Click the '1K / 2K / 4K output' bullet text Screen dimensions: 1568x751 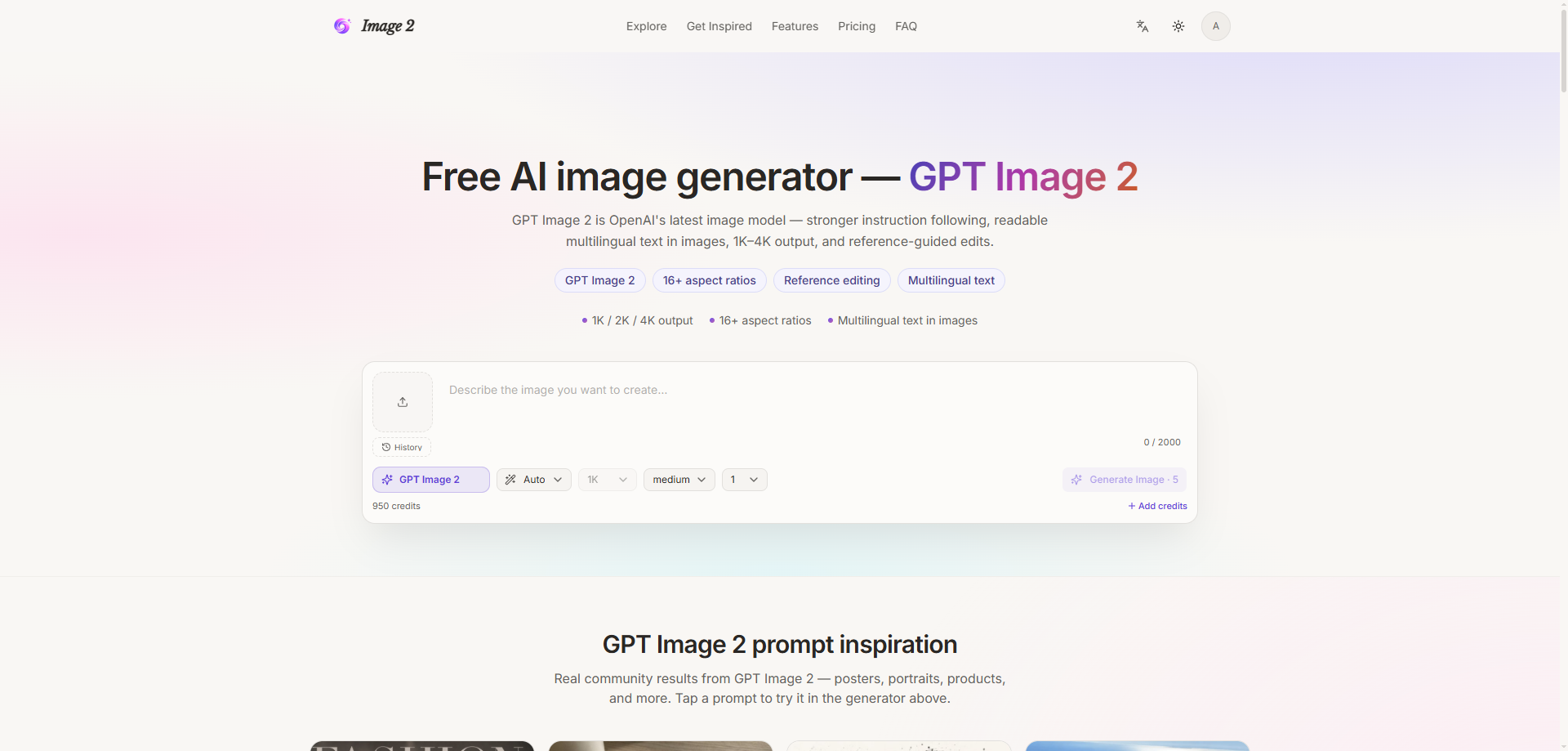pyautogui.click(x=642, y=320)
